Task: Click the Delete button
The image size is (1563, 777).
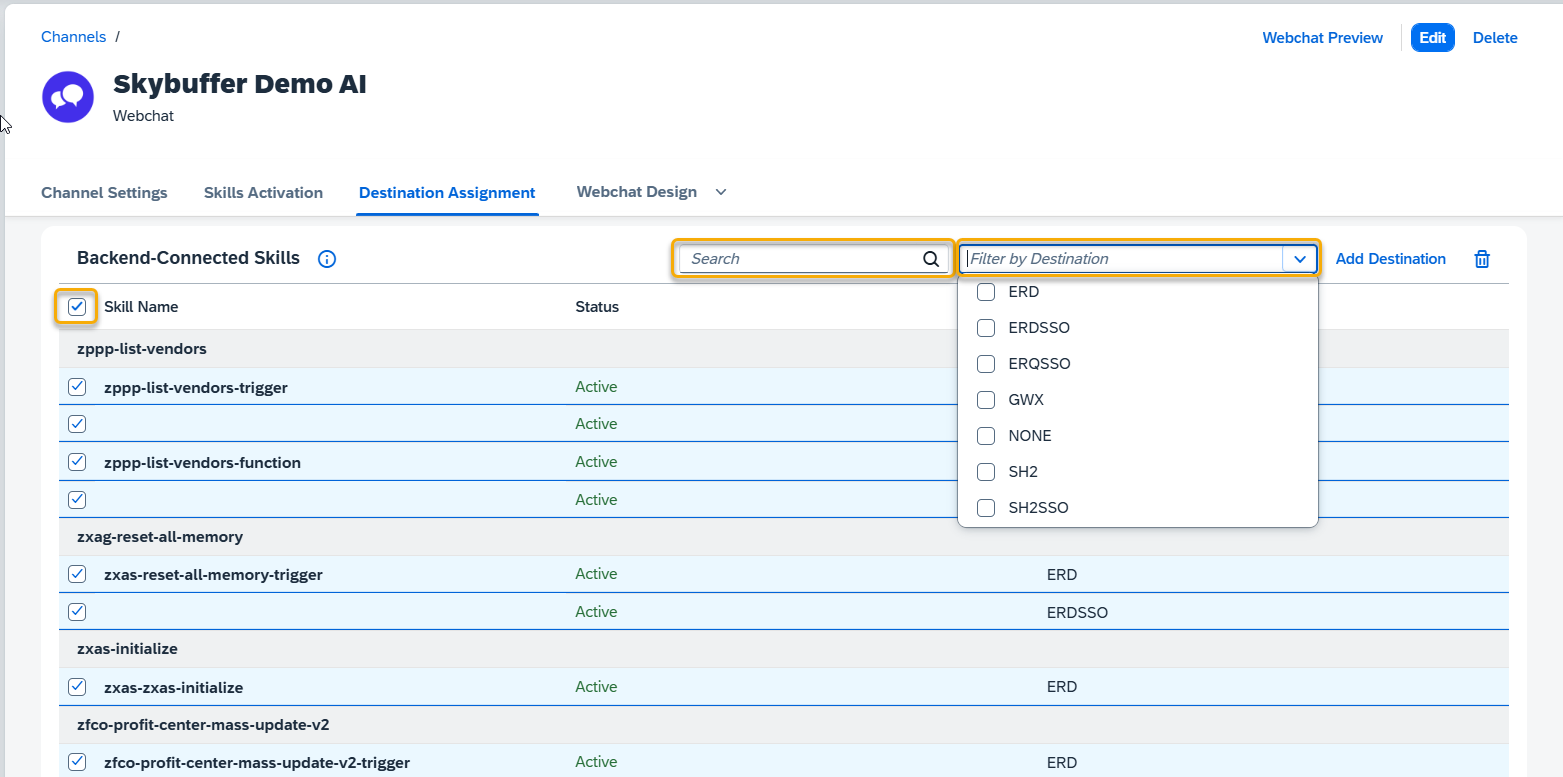Action: click(x=1495, y=38)
